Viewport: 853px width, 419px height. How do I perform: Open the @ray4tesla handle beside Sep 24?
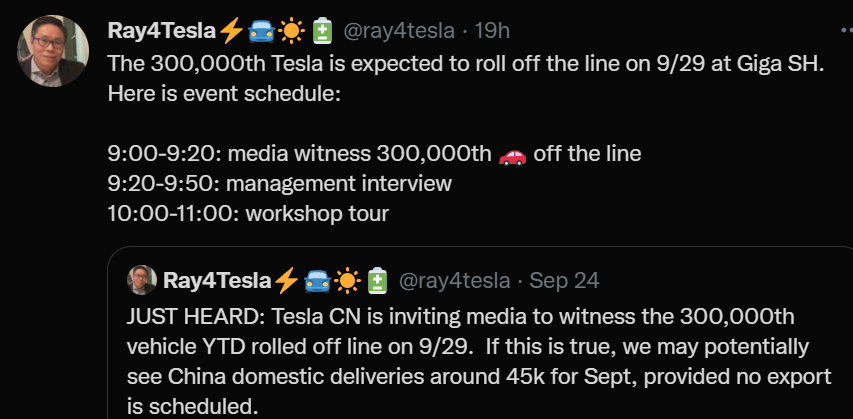[x=457, y=280]
